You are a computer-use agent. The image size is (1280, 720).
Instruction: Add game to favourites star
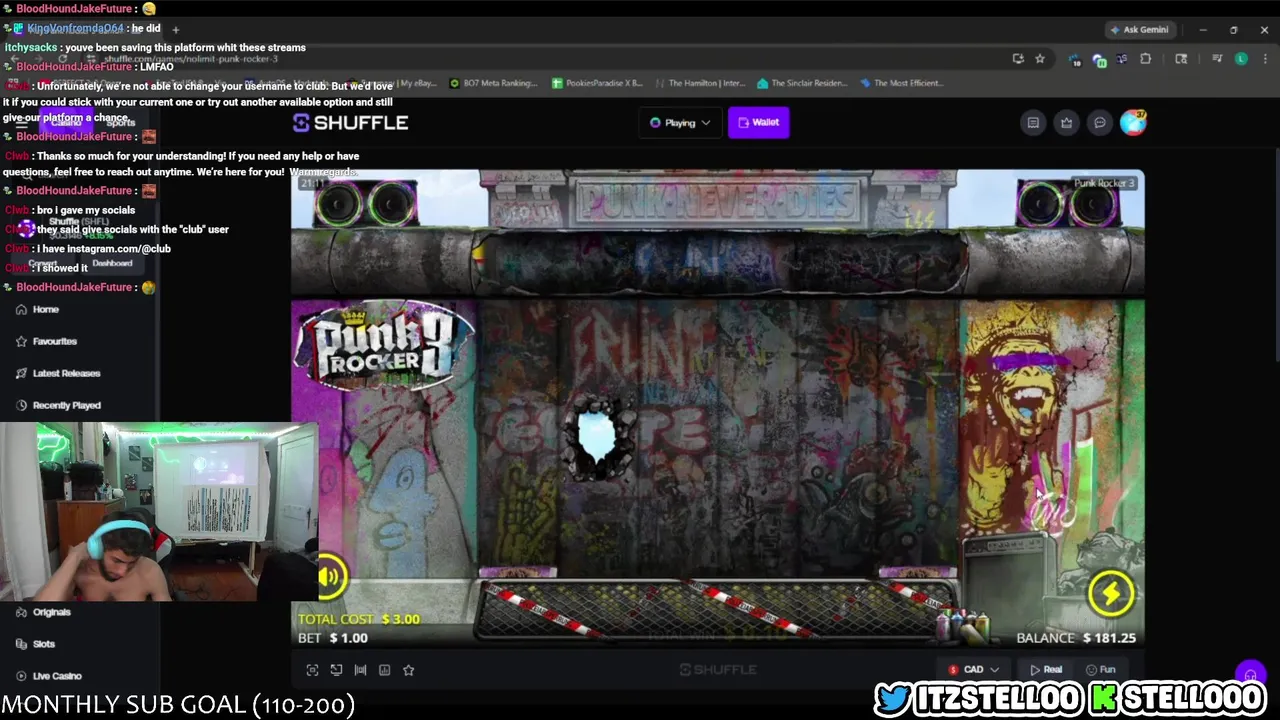click(408, 670)
